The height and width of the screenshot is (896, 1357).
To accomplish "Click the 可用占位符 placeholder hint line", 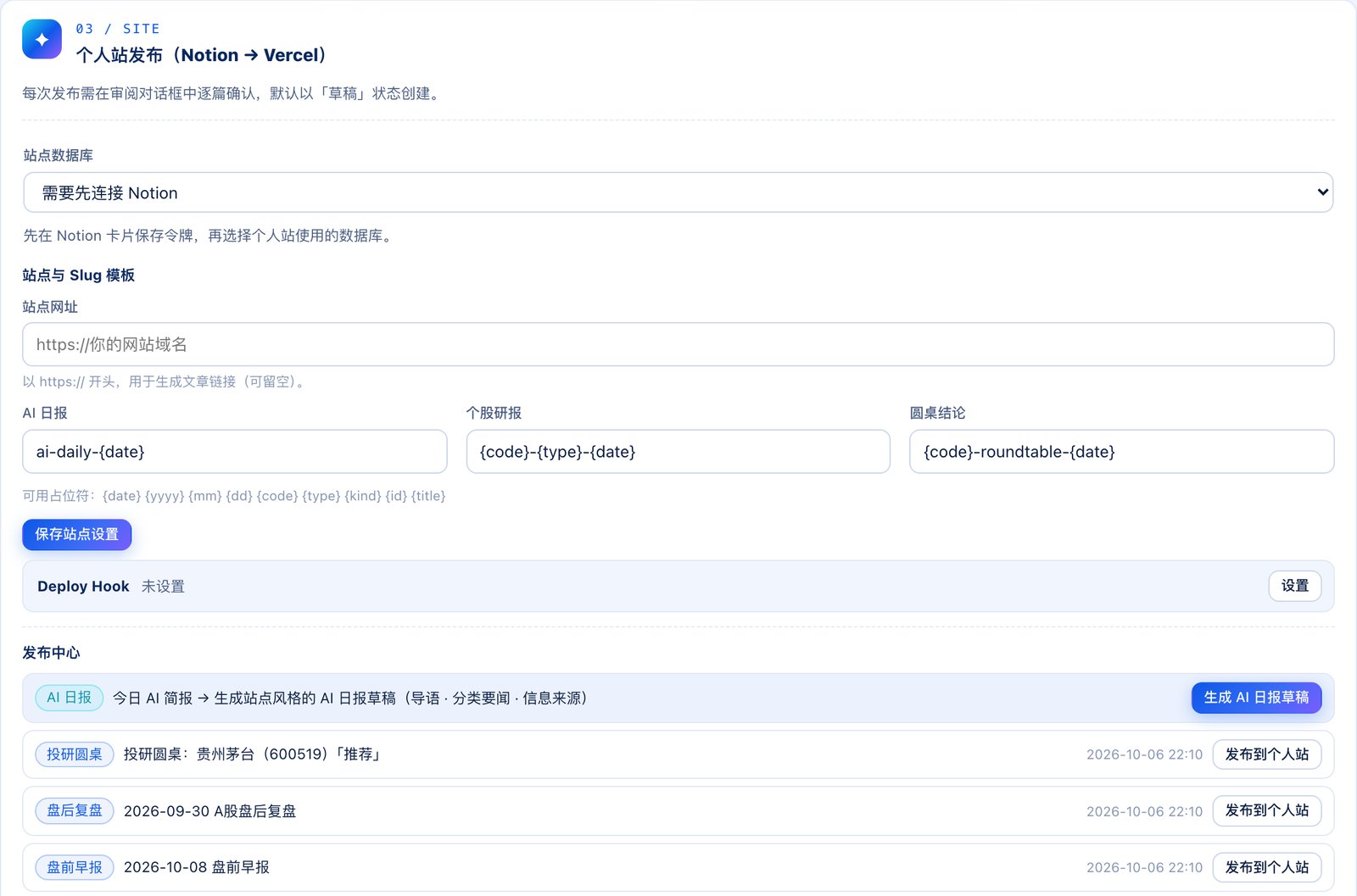I will (x=234, y=496).
